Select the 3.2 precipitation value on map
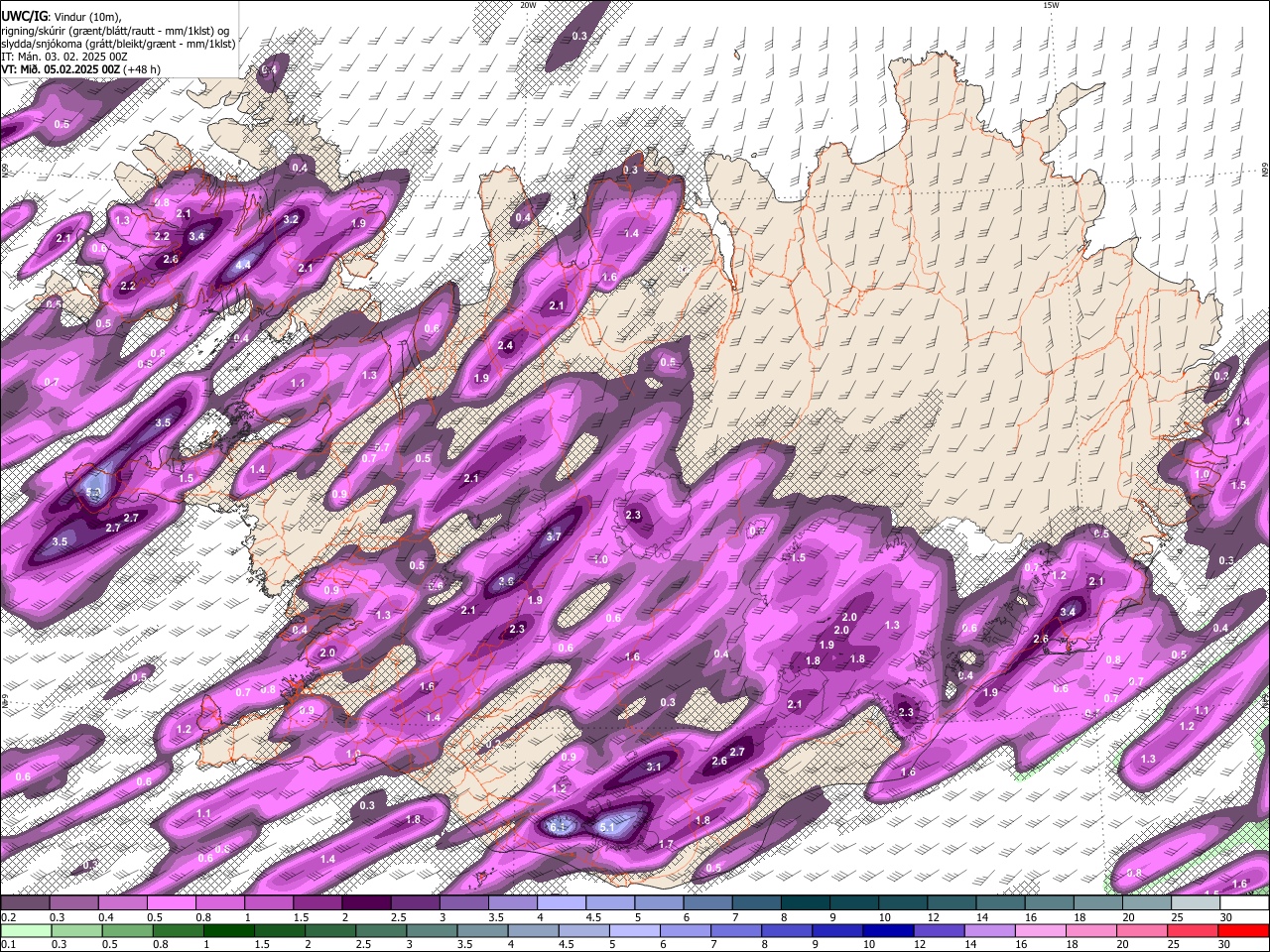 [292, 219]
